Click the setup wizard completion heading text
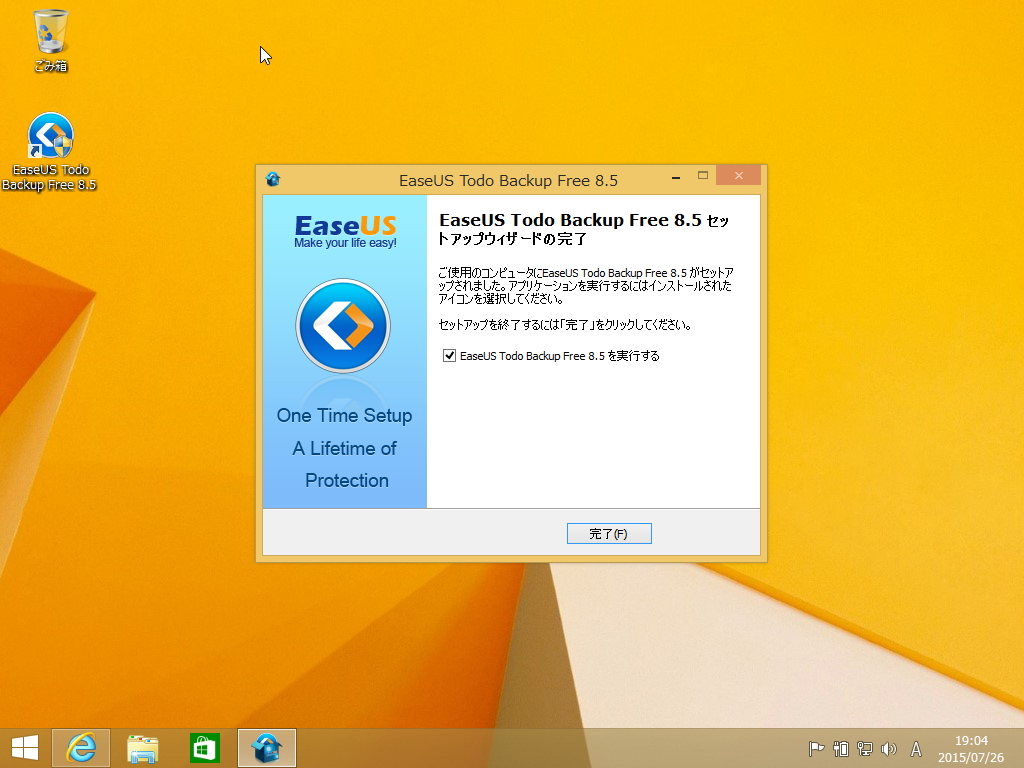The image size is (1024, 768). [584, 229]
